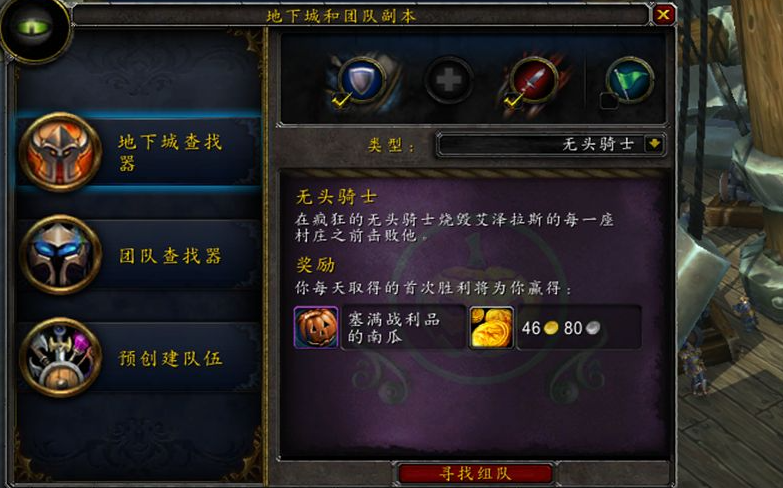Screen dimensions: 783x488
Task: Expand the 无头骑士 type selector
Action: [550, 144]
